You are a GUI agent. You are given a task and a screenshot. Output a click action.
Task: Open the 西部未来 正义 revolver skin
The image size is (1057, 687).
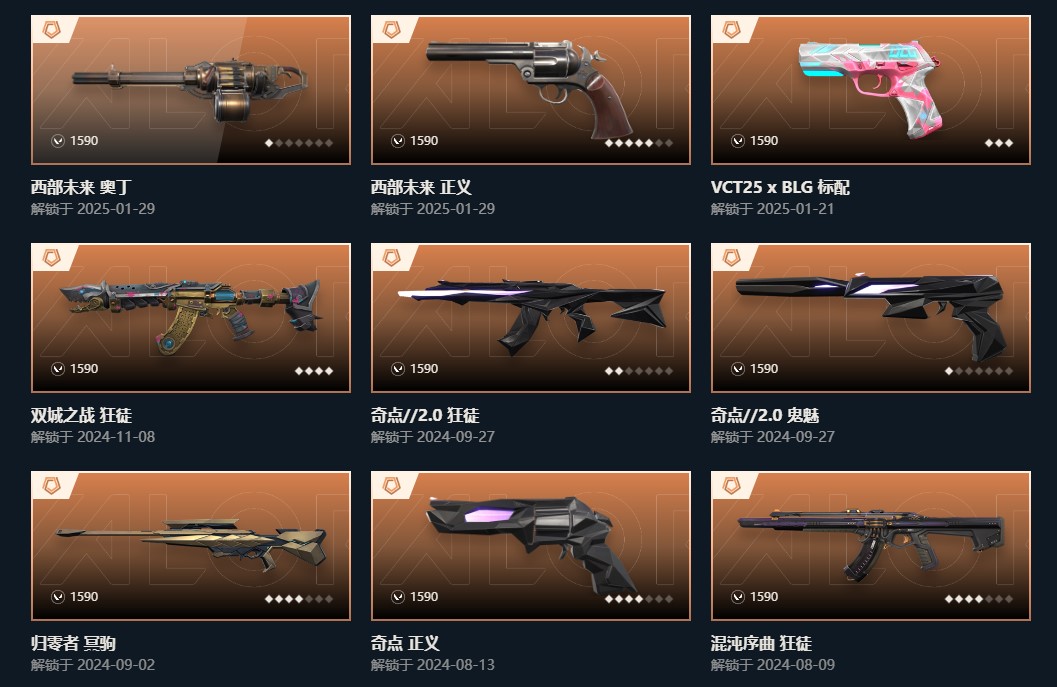click(x=531, y=90)
